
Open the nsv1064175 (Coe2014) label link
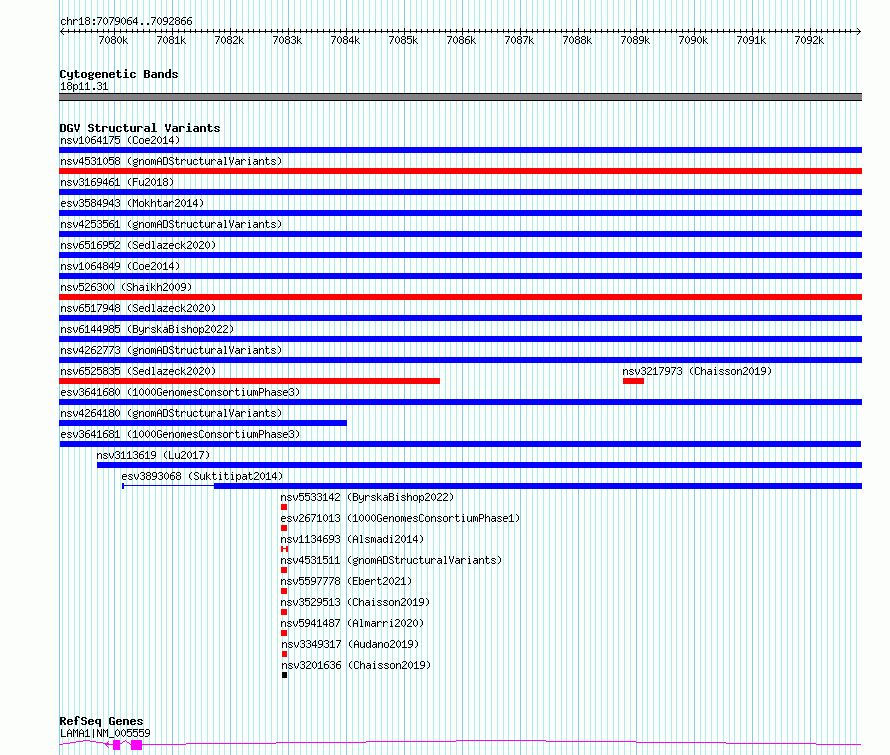click(x=120, y=140)
